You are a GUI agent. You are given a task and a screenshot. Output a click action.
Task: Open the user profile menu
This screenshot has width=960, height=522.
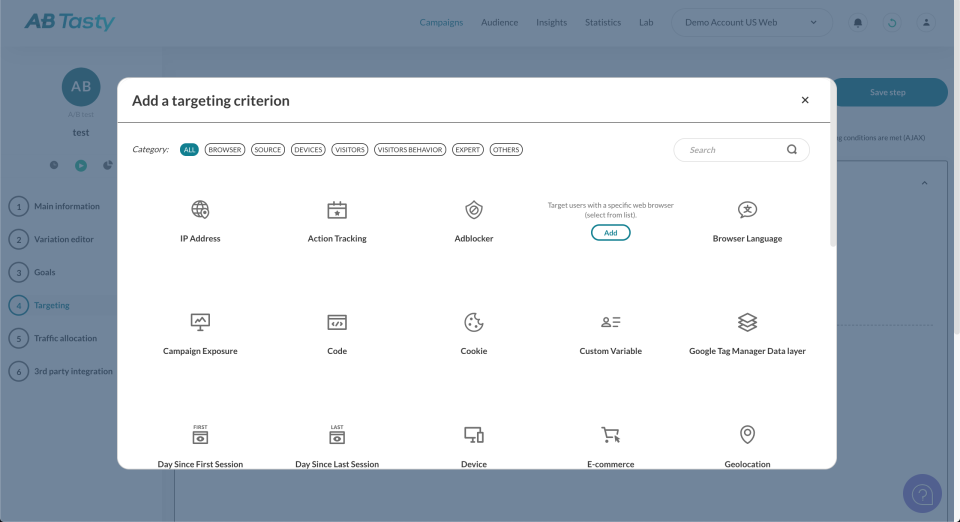tap(927, 22)
